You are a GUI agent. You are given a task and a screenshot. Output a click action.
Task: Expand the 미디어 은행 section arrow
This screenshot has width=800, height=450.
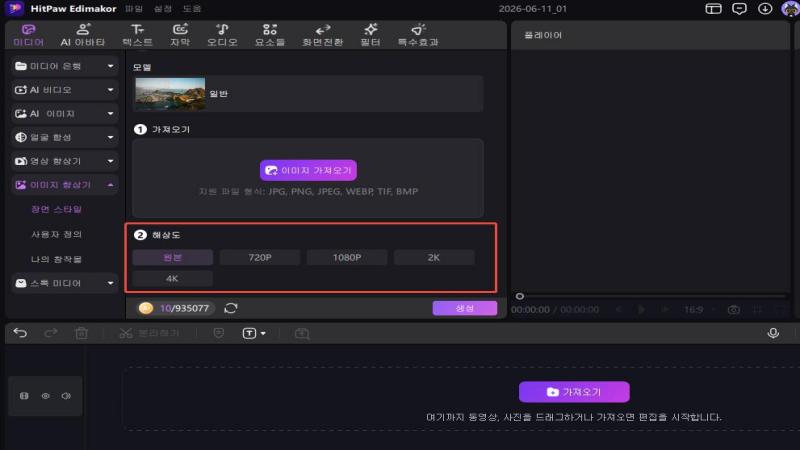pos(110,66)
